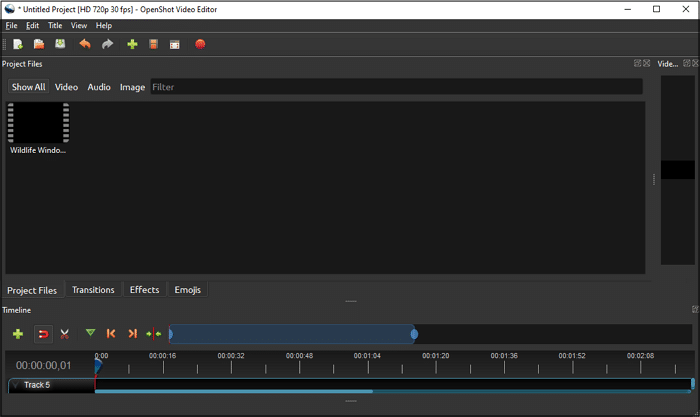Switch to the Transitions tab
Viewport: 700px width, 417px height.
(x=93, y=290)
